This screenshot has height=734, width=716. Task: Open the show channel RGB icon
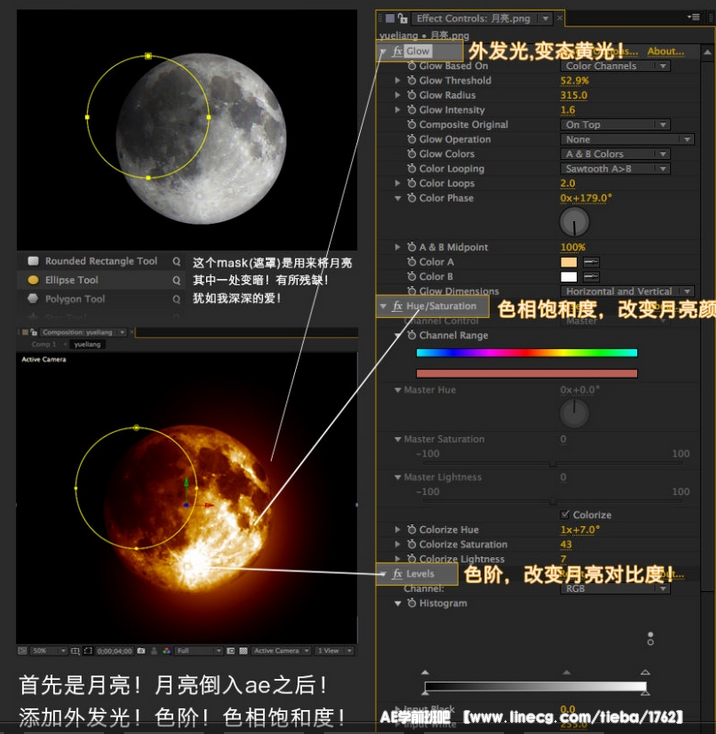tap(167, 651)
